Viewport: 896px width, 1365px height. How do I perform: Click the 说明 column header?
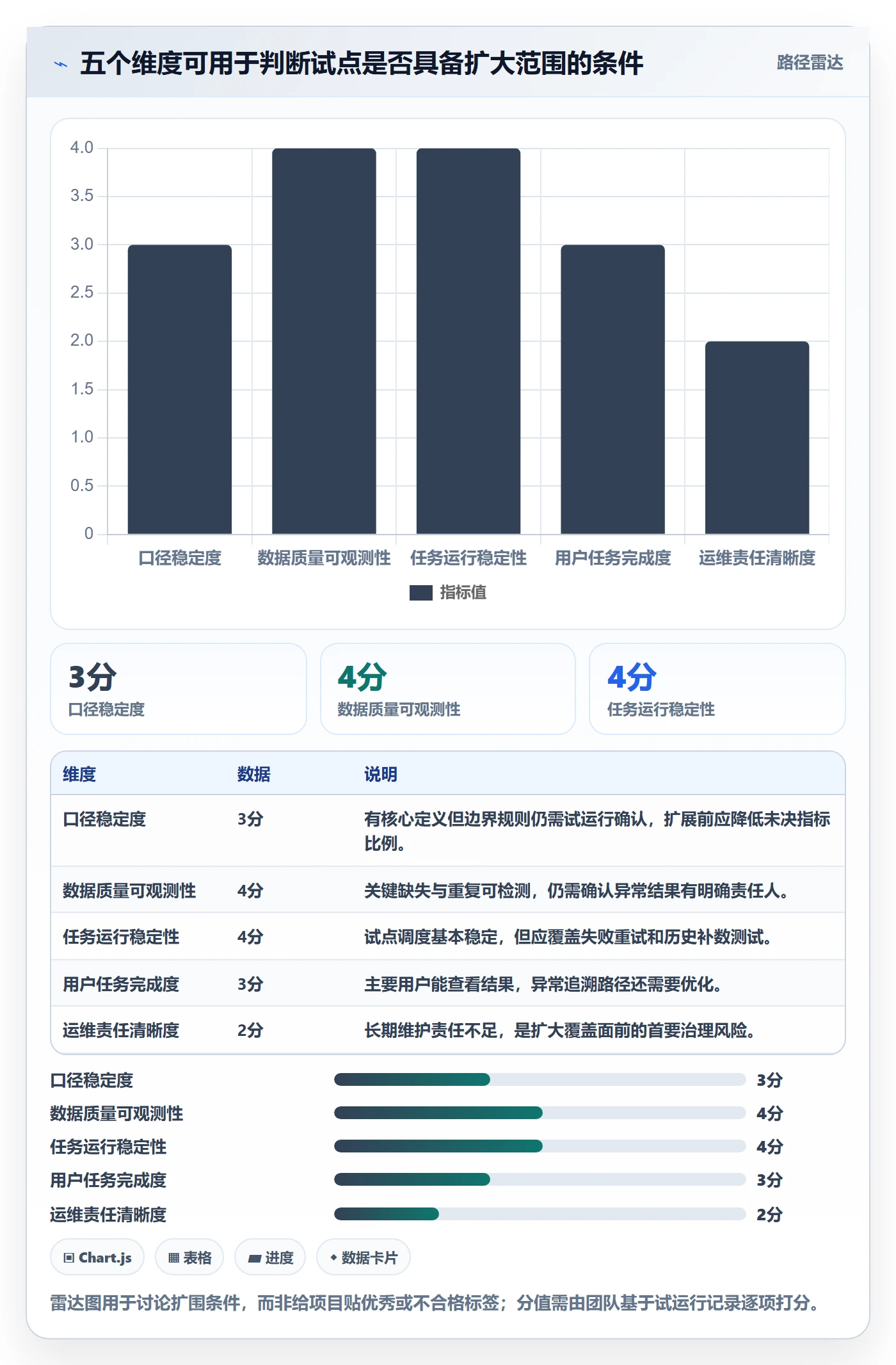click(x=381, y=774)
